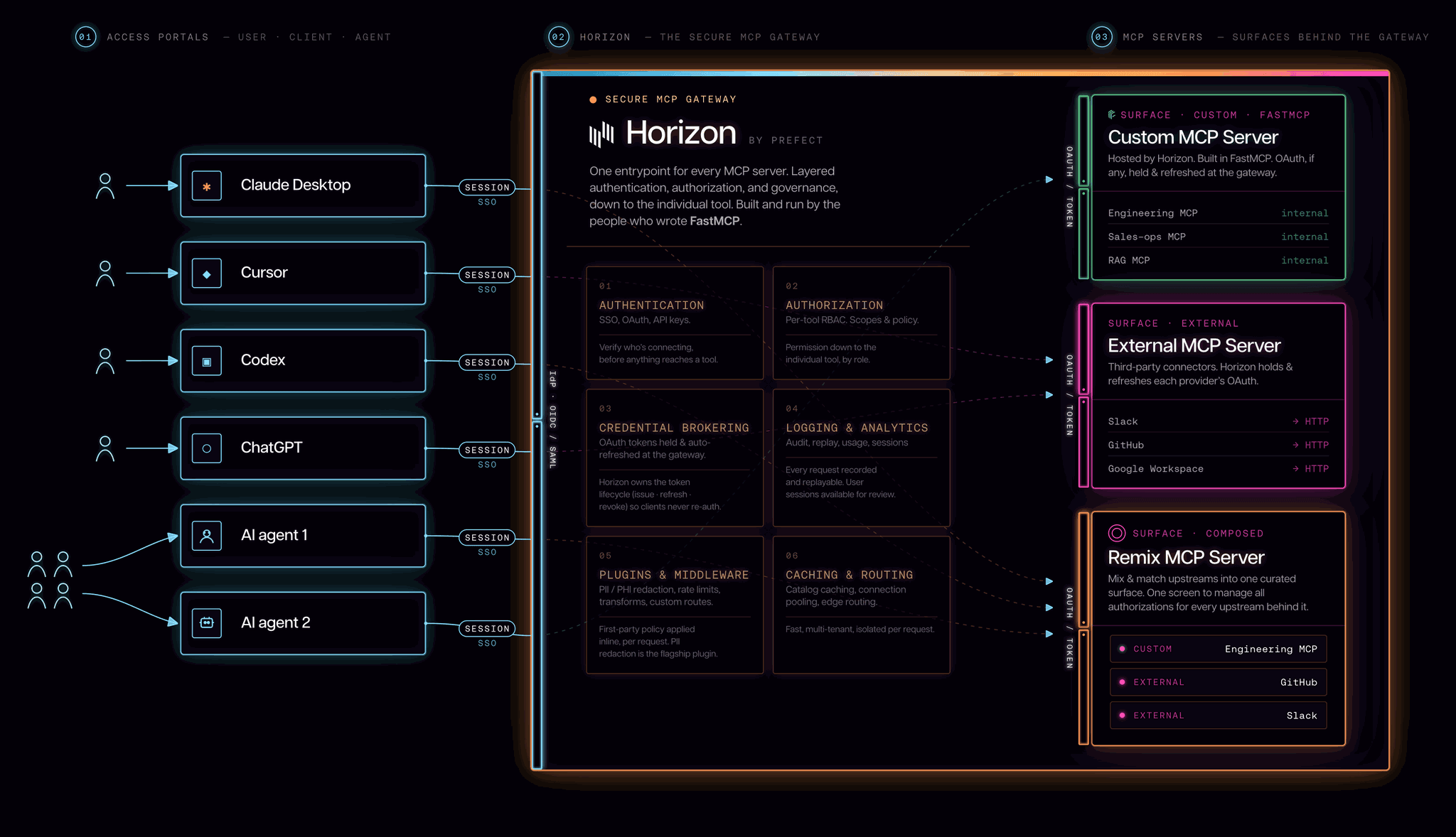The image size is (1456, 837).
Task: Click the vertical IdP OIDC SAML label
Action: coord(552,419)
